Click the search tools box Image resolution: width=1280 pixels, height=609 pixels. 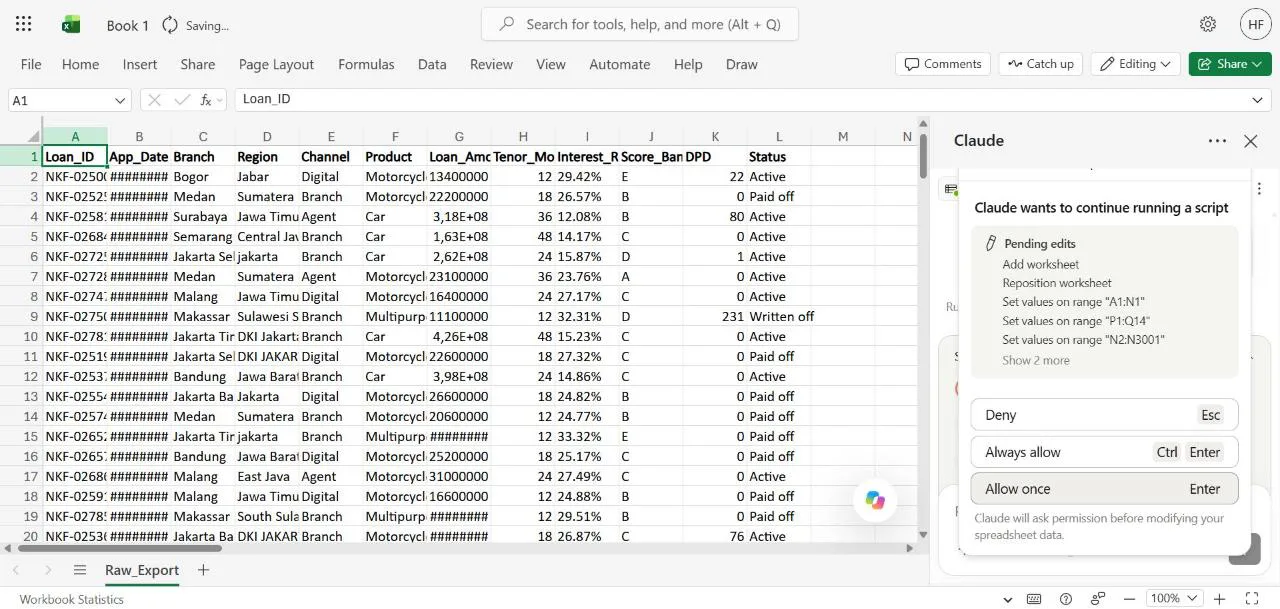(640, 24)
